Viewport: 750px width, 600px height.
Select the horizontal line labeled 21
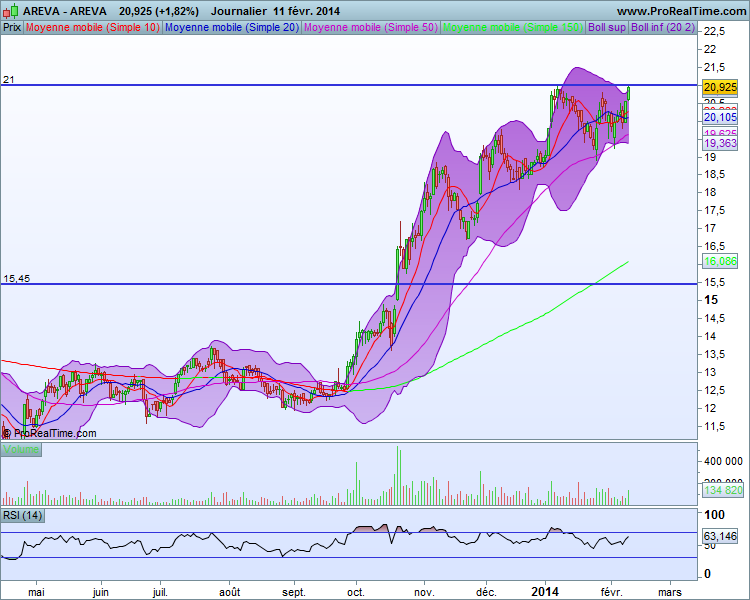pos(349,85)
